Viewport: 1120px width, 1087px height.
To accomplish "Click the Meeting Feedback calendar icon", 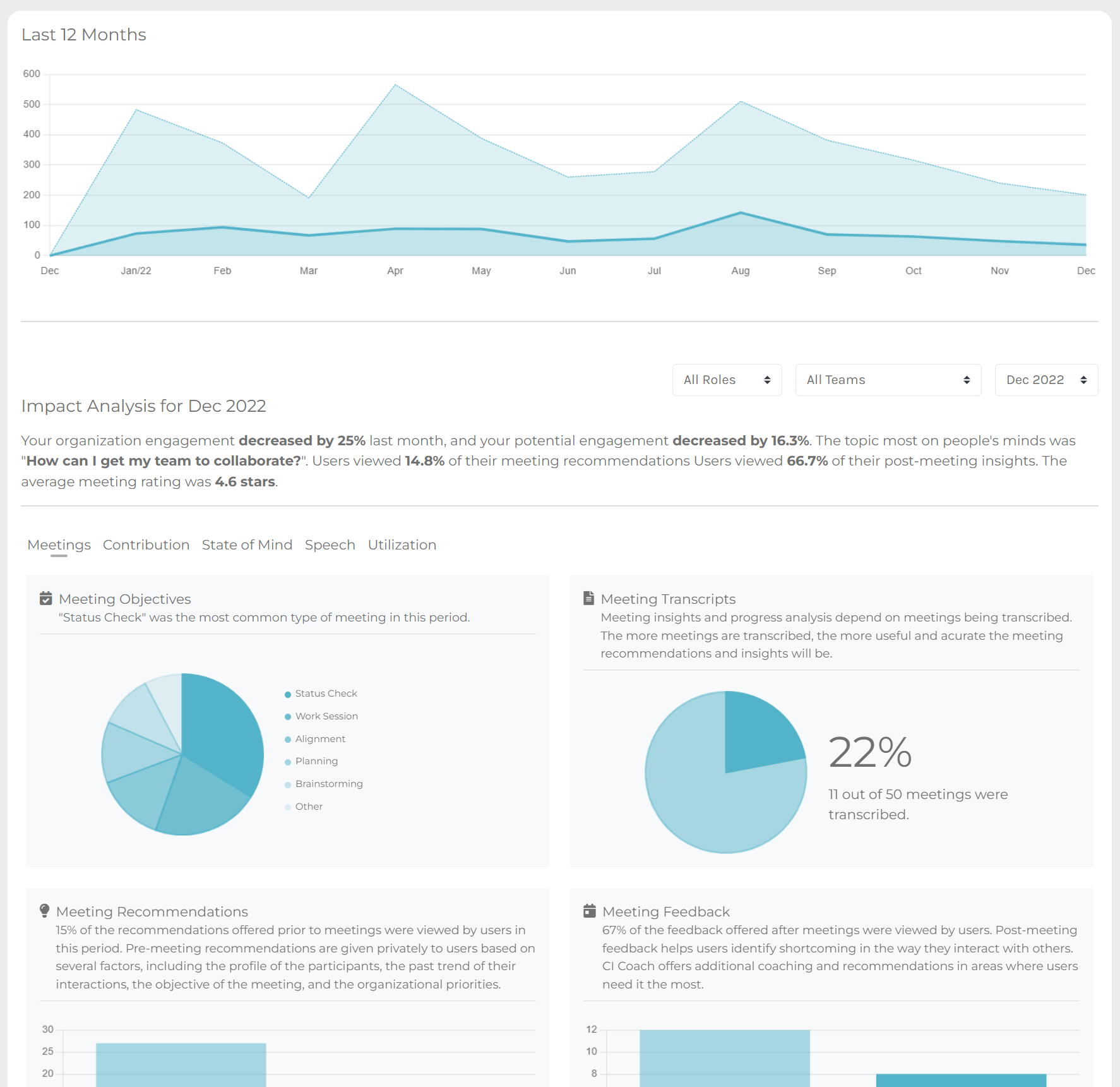I will (590, 911).
